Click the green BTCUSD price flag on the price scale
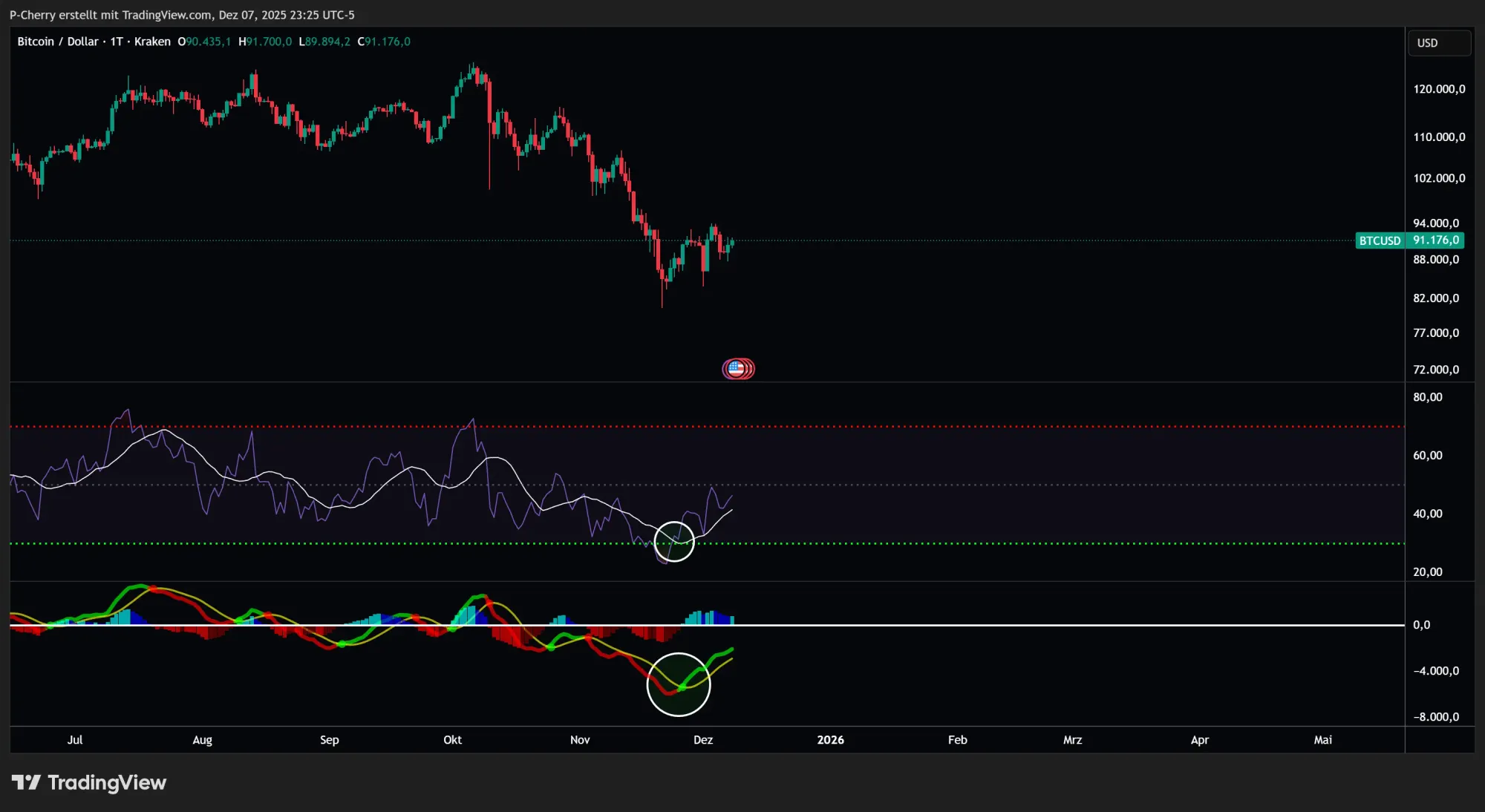 tap(1410, 240)
